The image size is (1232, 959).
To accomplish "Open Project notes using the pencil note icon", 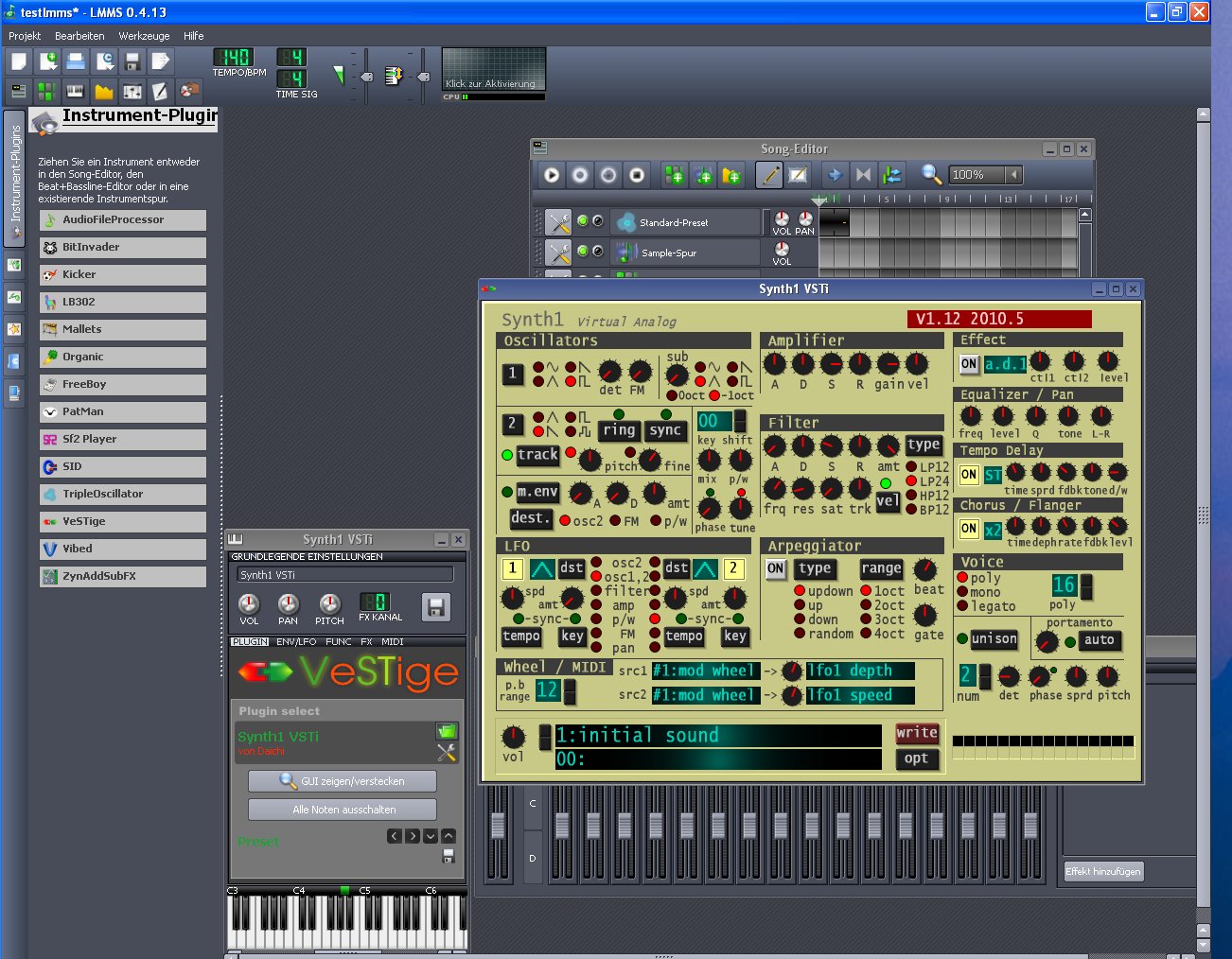I will point(160,91).
